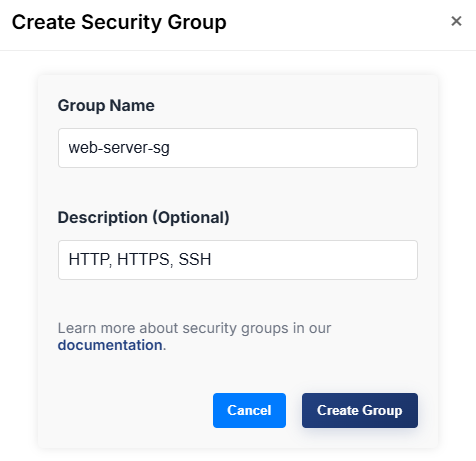Close the Create Security Group dialog
This screenshot has height=461, width=476.
[456, 21]
